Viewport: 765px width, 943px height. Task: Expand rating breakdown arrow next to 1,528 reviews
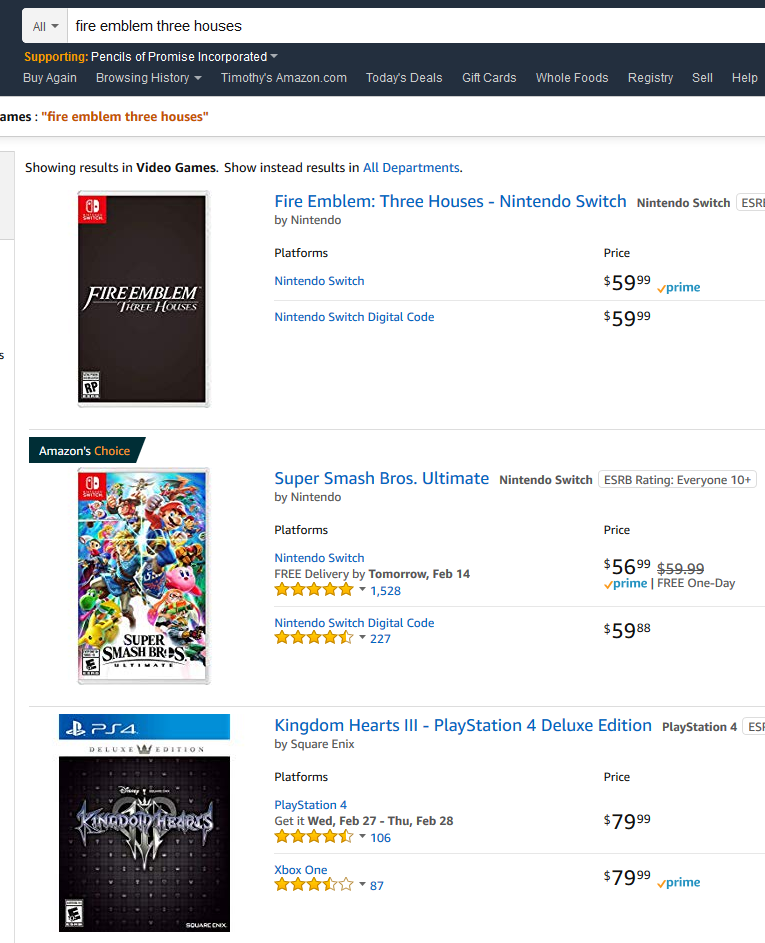pos(362,589)
